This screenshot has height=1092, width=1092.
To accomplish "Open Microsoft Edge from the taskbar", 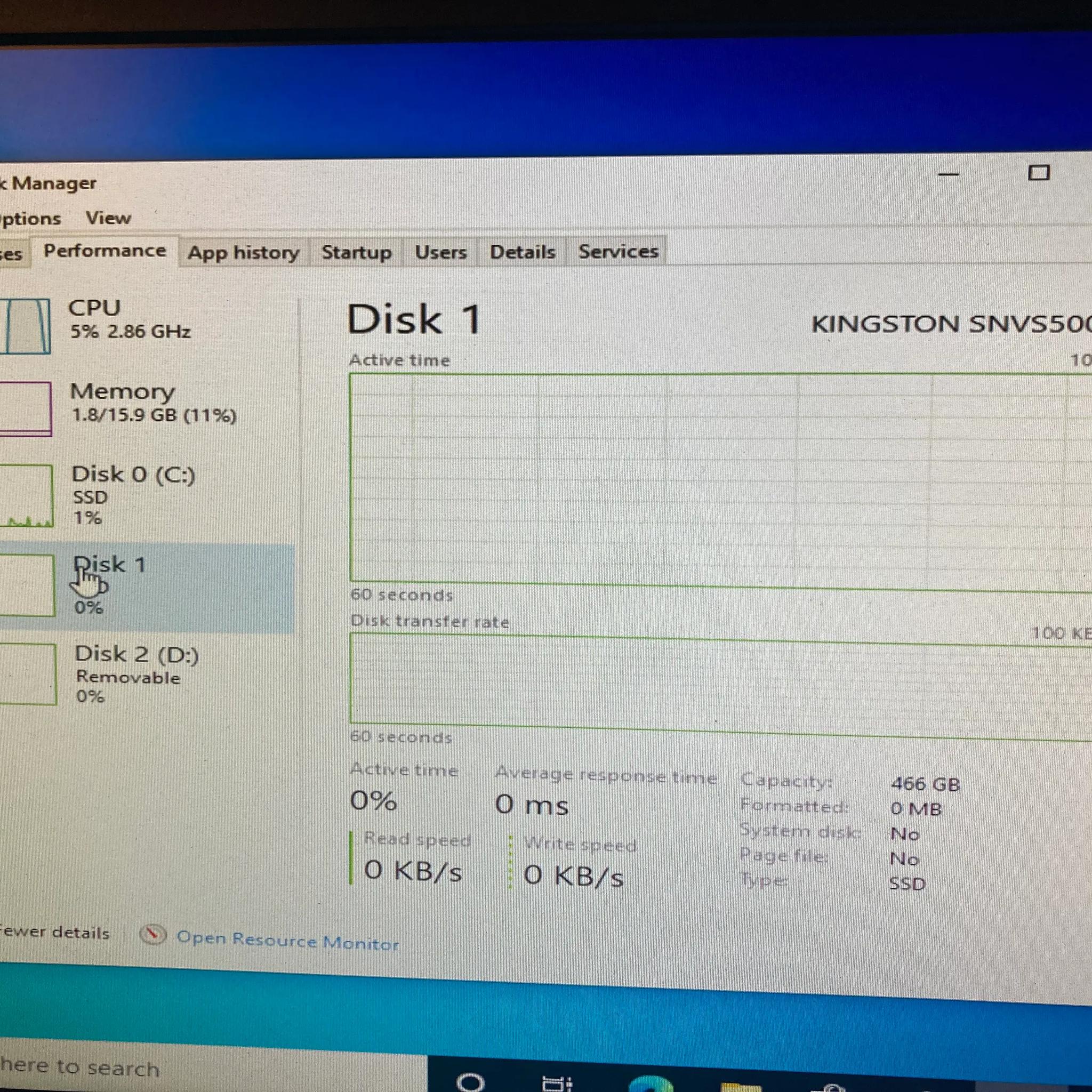I will coord(651,1083).
